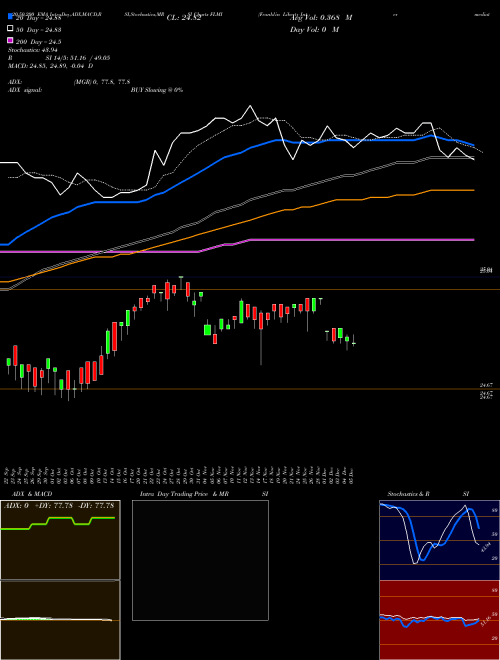Click the 'Intra Day Trading Price & MR' title

[x=184, y=494]
